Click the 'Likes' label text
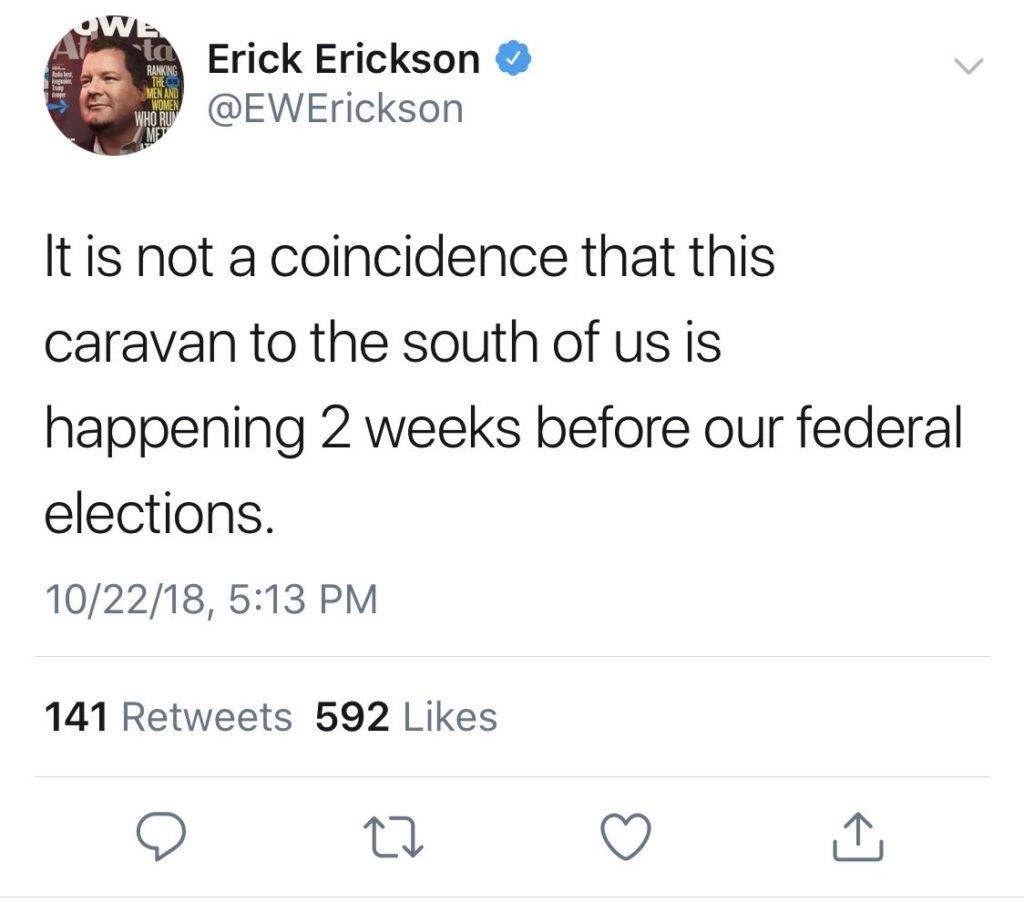The height and width of the screenshot is (903, 1024). [451, 717]
